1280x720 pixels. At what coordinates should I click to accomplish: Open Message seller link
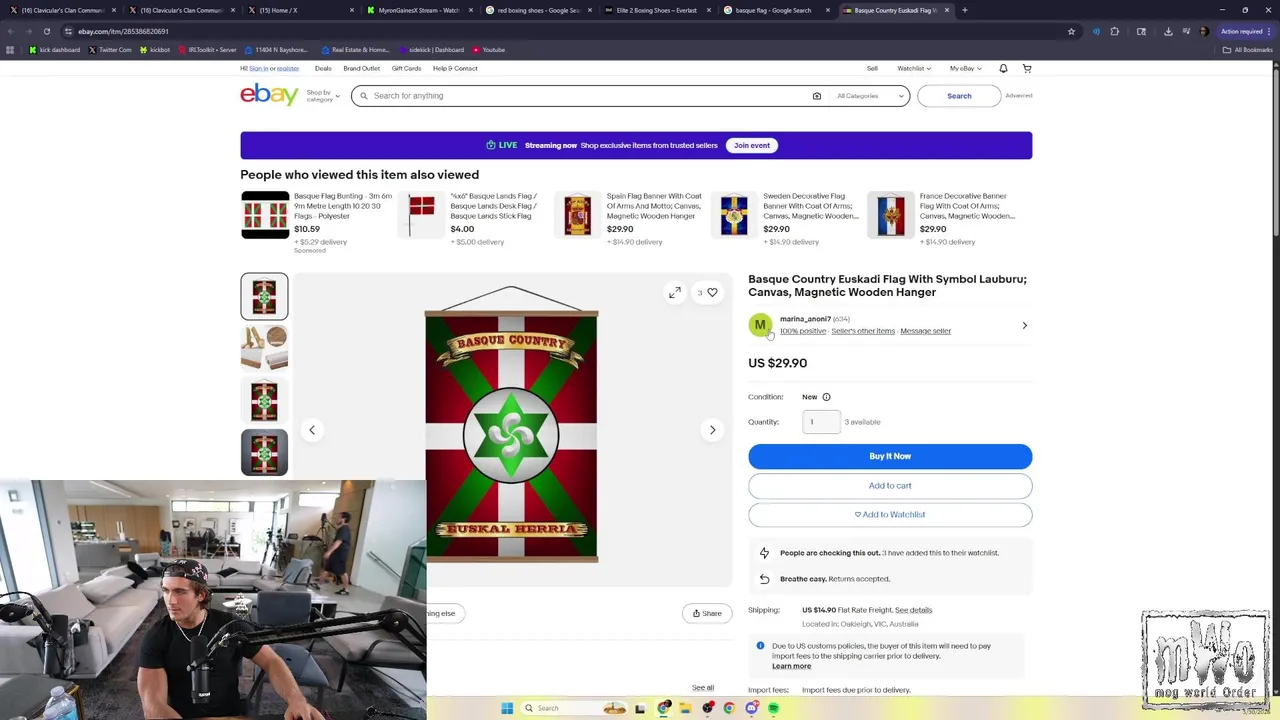click(x=925, y=331)
